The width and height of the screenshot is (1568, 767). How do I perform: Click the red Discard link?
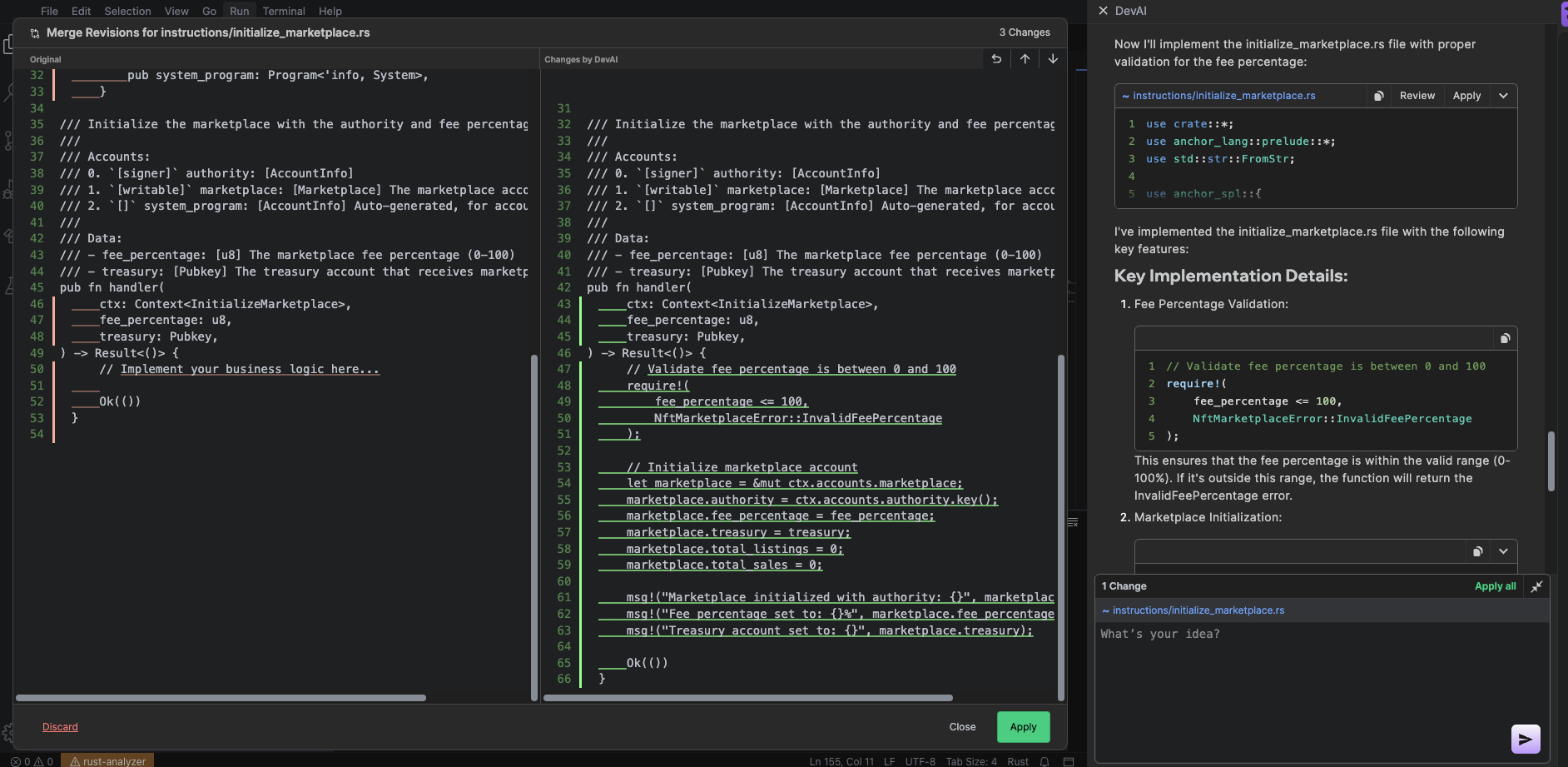click(60, 727)
